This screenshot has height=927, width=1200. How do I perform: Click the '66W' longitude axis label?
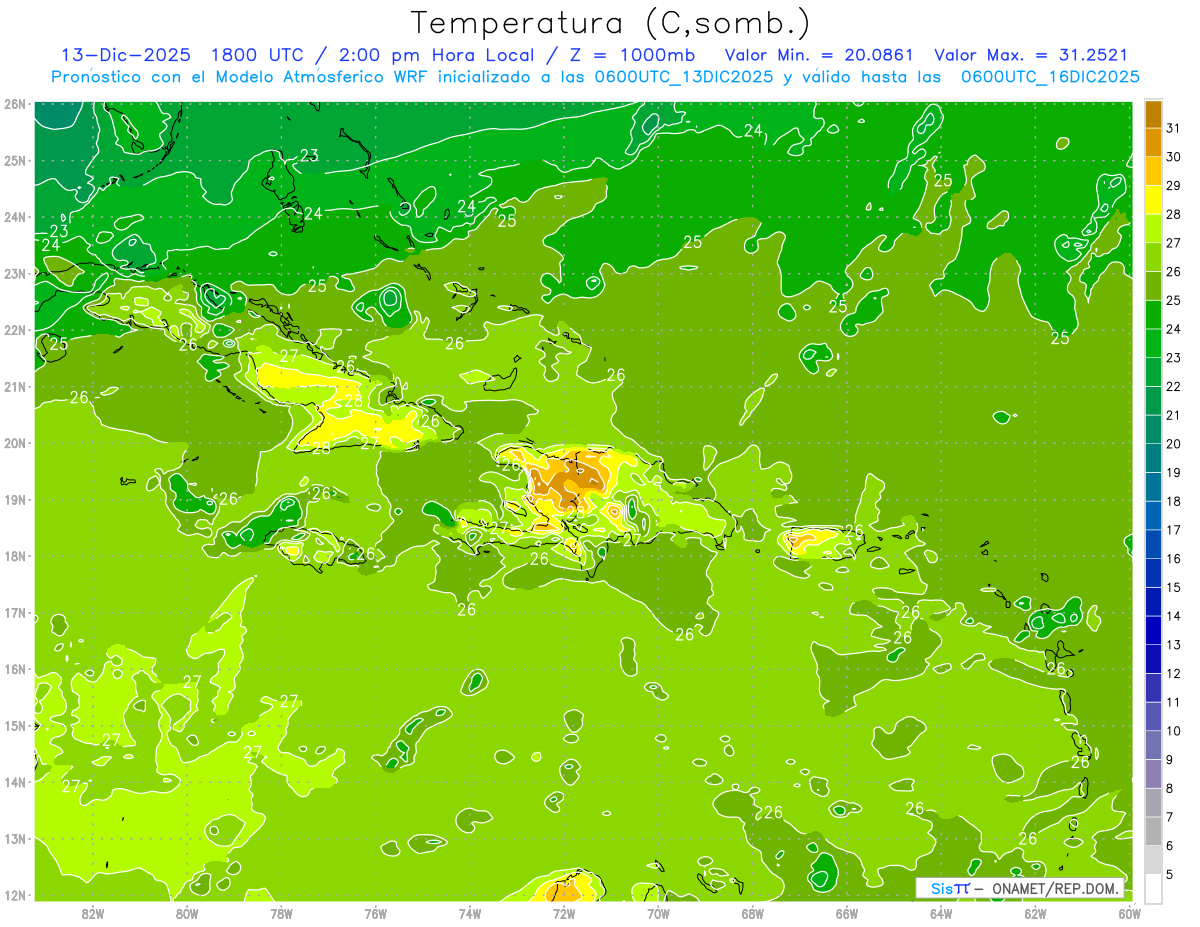[846, 913]
